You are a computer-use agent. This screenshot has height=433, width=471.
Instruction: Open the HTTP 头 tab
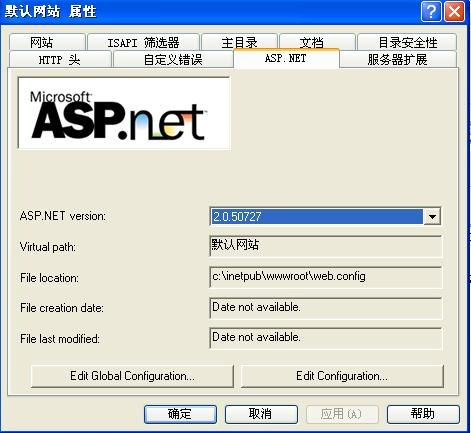60,60
